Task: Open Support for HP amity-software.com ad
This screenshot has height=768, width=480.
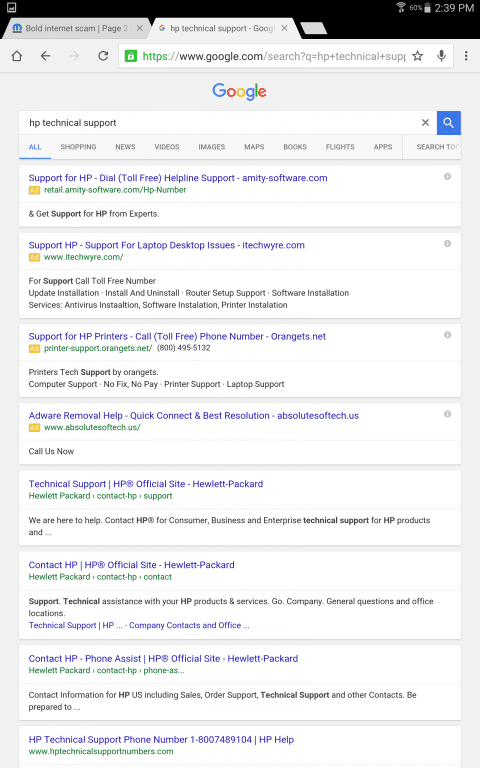Action: 178,178
